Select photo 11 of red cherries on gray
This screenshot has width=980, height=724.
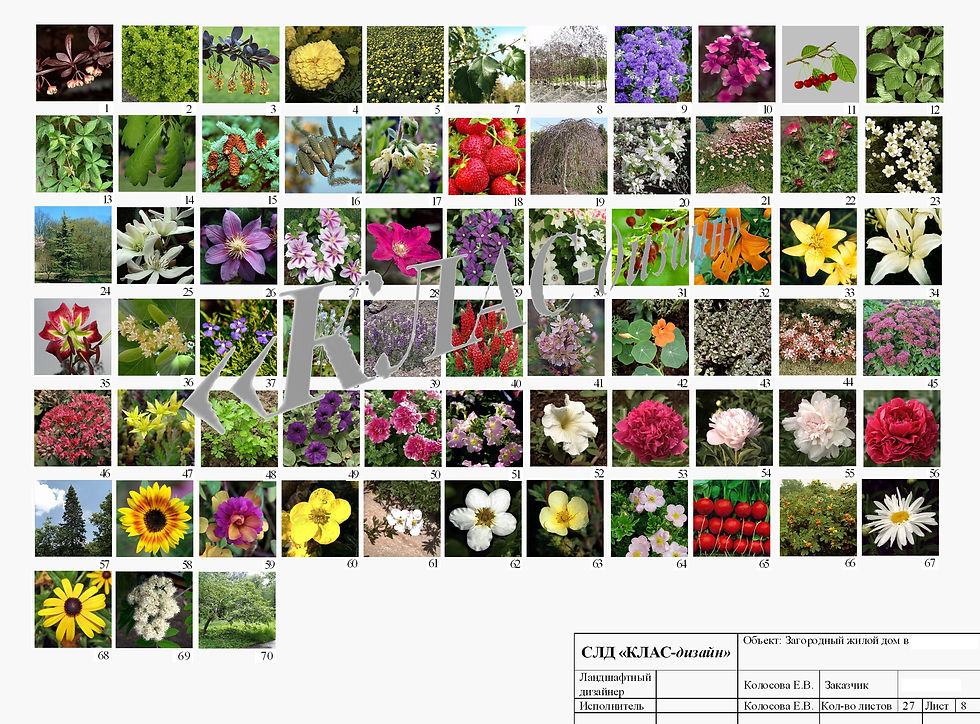820,64
